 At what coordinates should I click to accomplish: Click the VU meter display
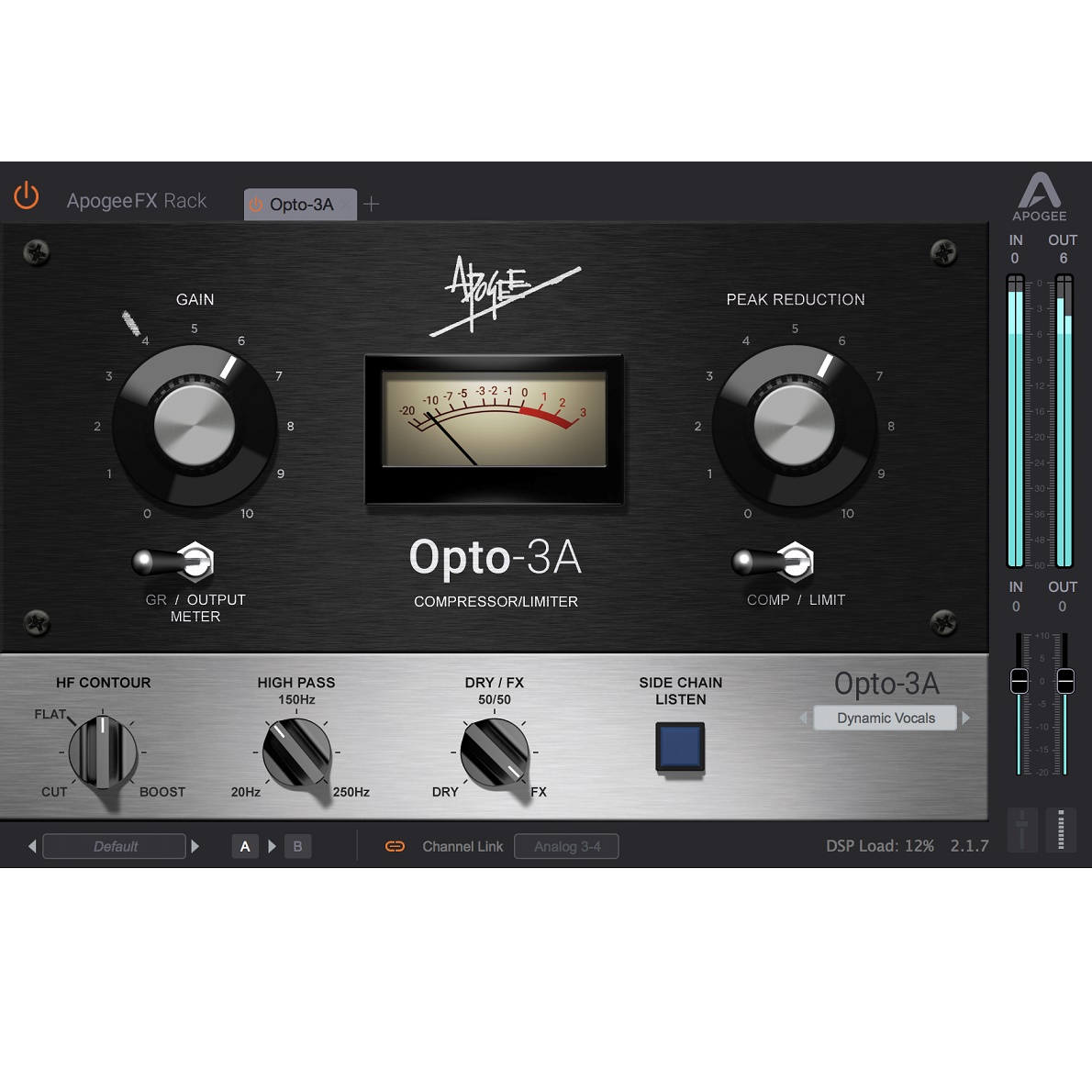[494, 428]
